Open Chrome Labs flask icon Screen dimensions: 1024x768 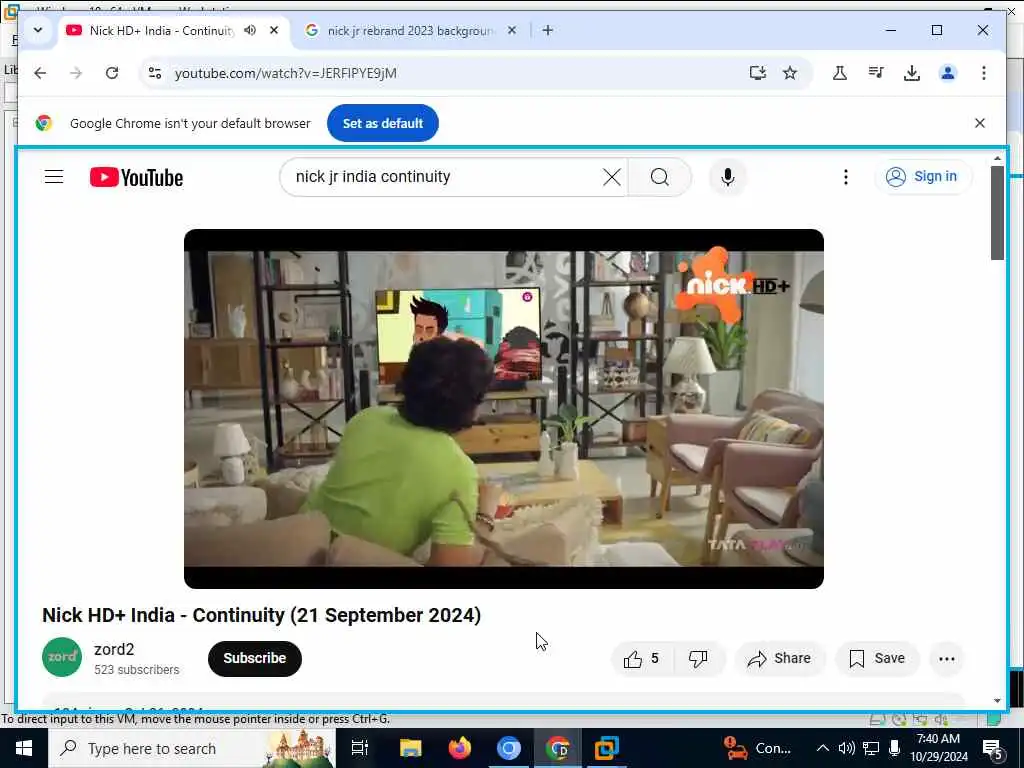click(840, 73)
